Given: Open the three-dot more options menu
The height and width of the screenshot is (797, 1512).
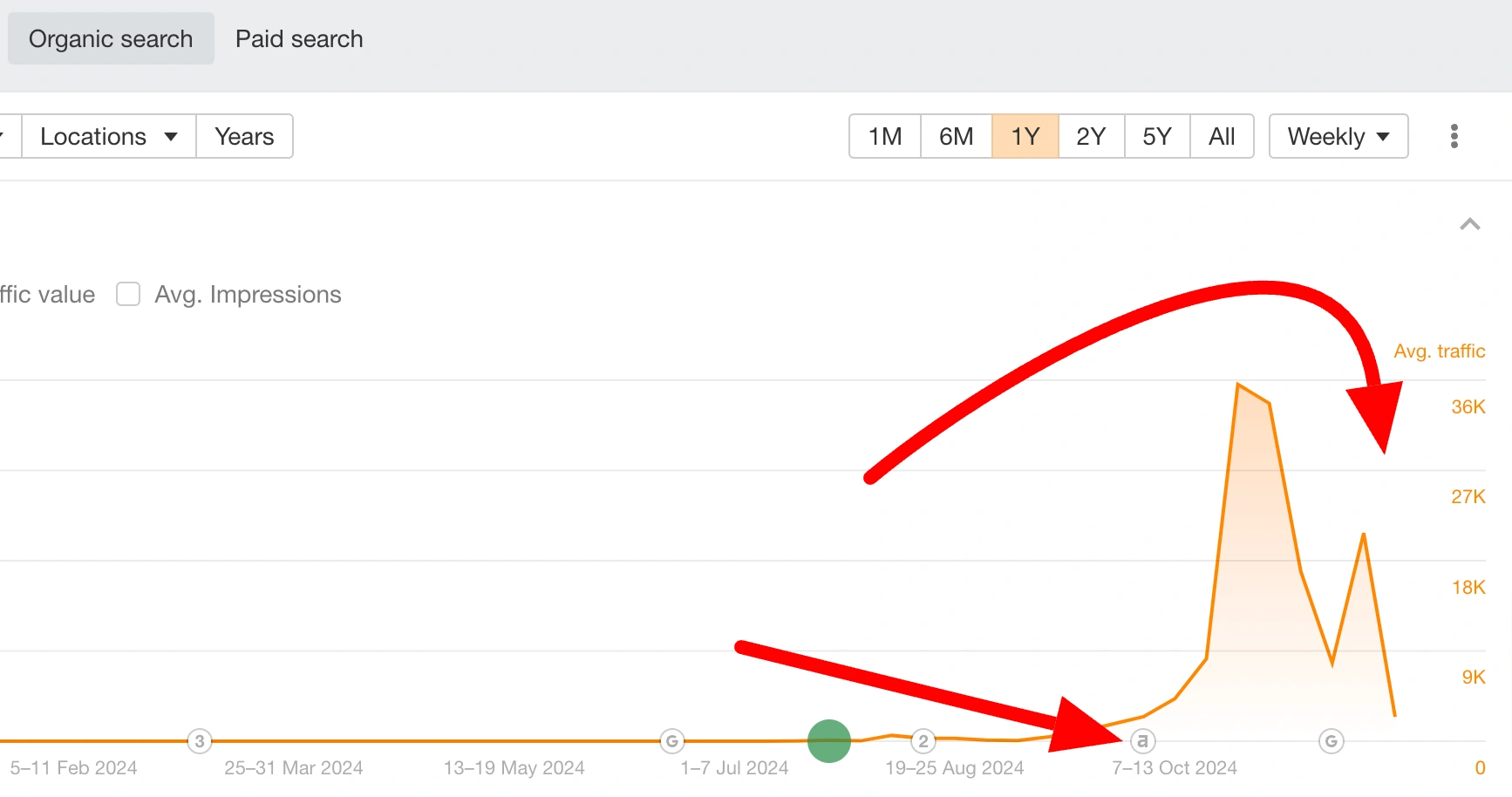Looking at the screenshot, I should [1454, 136].
